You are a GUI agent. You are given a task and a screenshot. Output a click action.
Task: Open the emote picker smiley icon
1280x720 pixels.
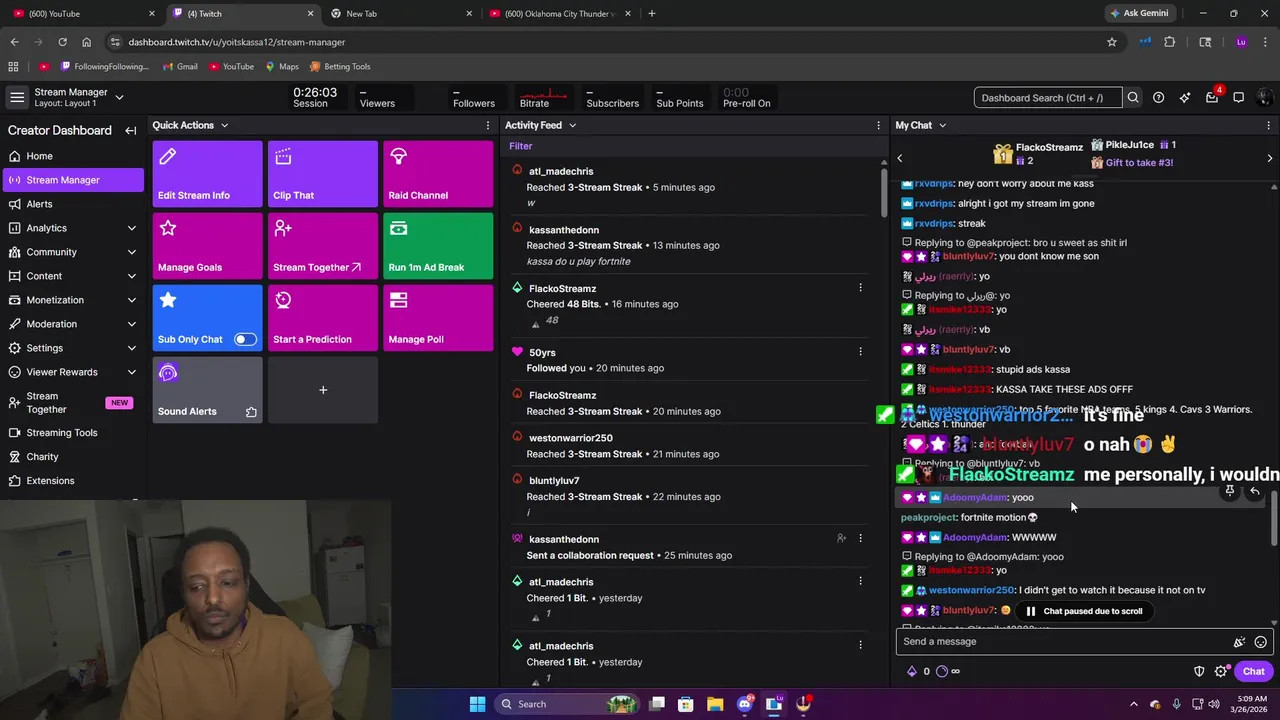[x=1261, y=642]
